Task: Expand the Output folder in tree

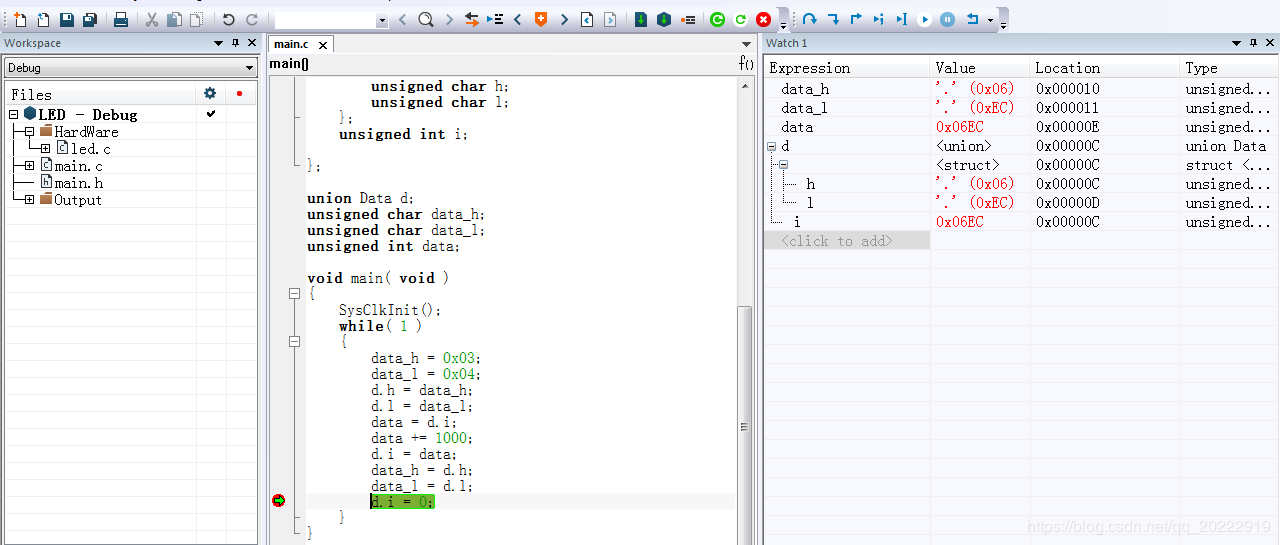Action: tap(30, 200)
